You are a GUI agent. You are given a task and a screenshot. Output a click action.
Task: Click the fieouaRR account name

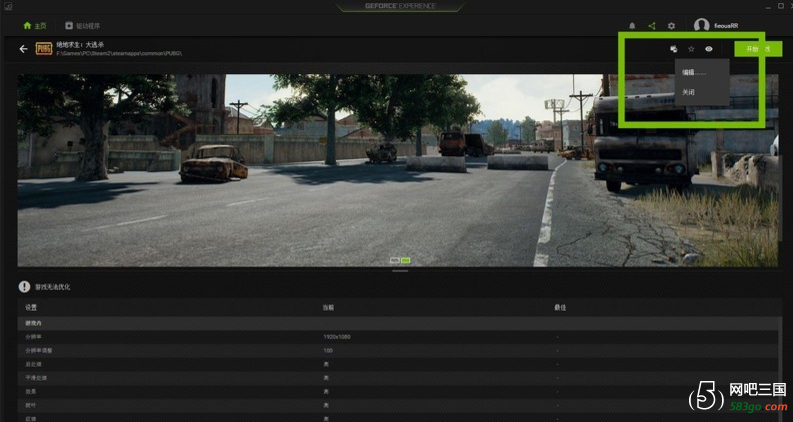(x=726, y=26)
